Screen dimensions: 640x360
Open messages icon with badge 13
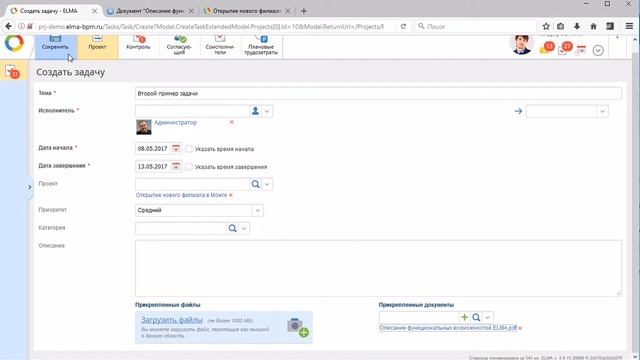click(x=547, y=48)
